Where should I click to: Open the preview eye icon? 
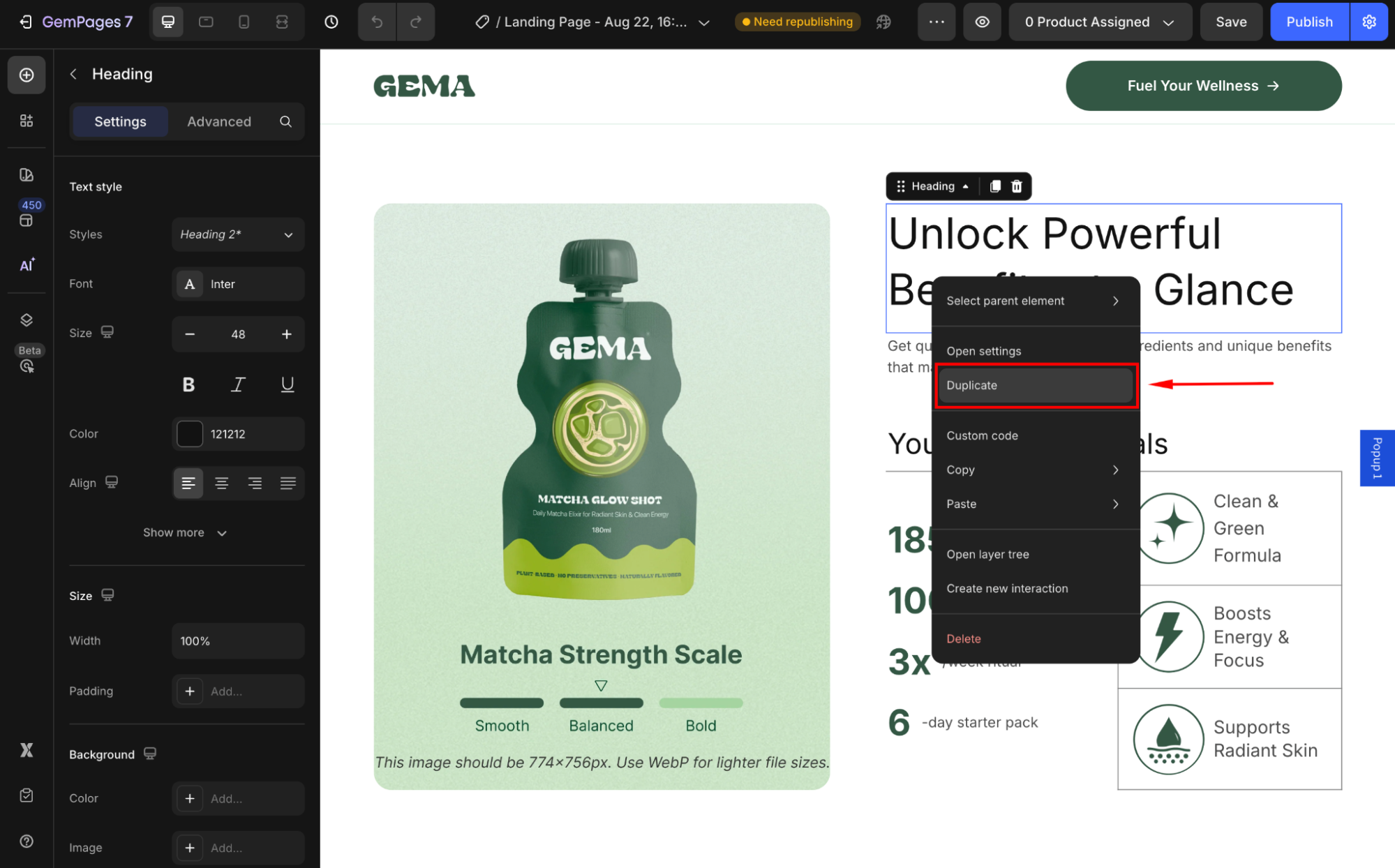coord(982,22)
